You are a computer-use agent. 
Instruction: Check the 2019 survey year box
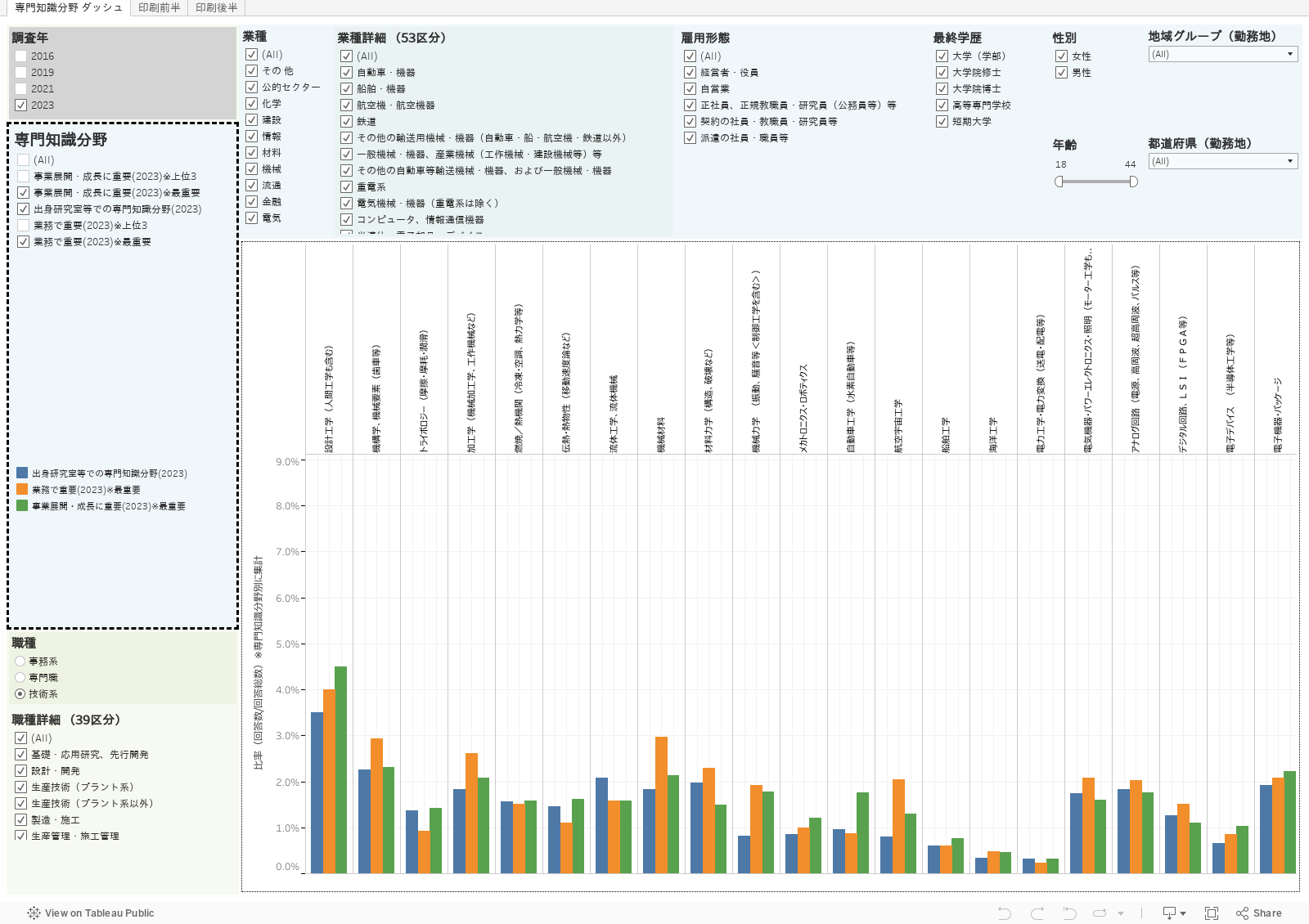pos(21,73)
